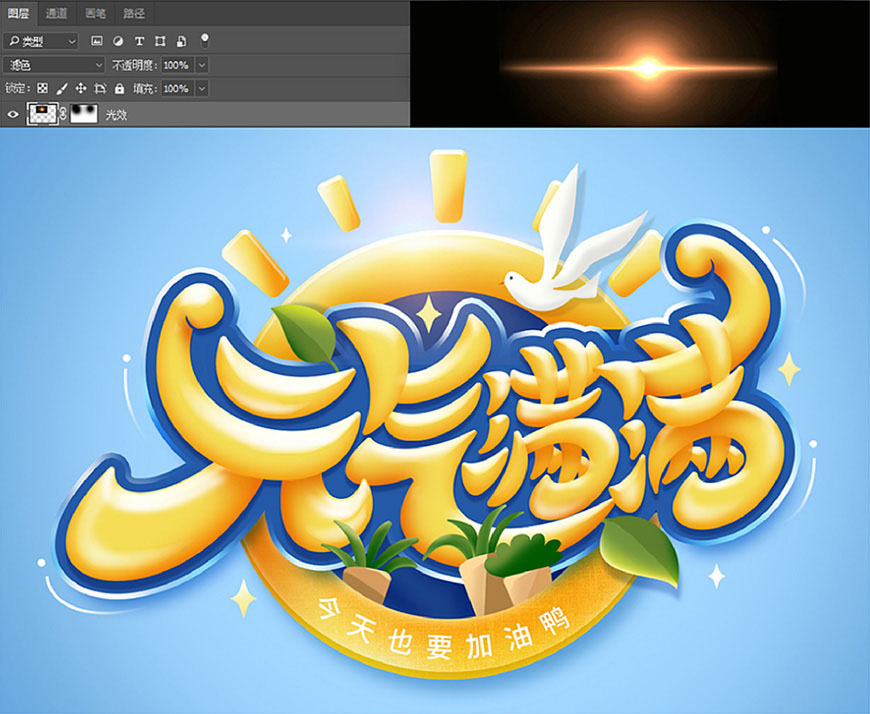Click the 不透明度 opacity value field
Image resolution: width=870 pixels, height=714 pixels.
coord(177,65)
